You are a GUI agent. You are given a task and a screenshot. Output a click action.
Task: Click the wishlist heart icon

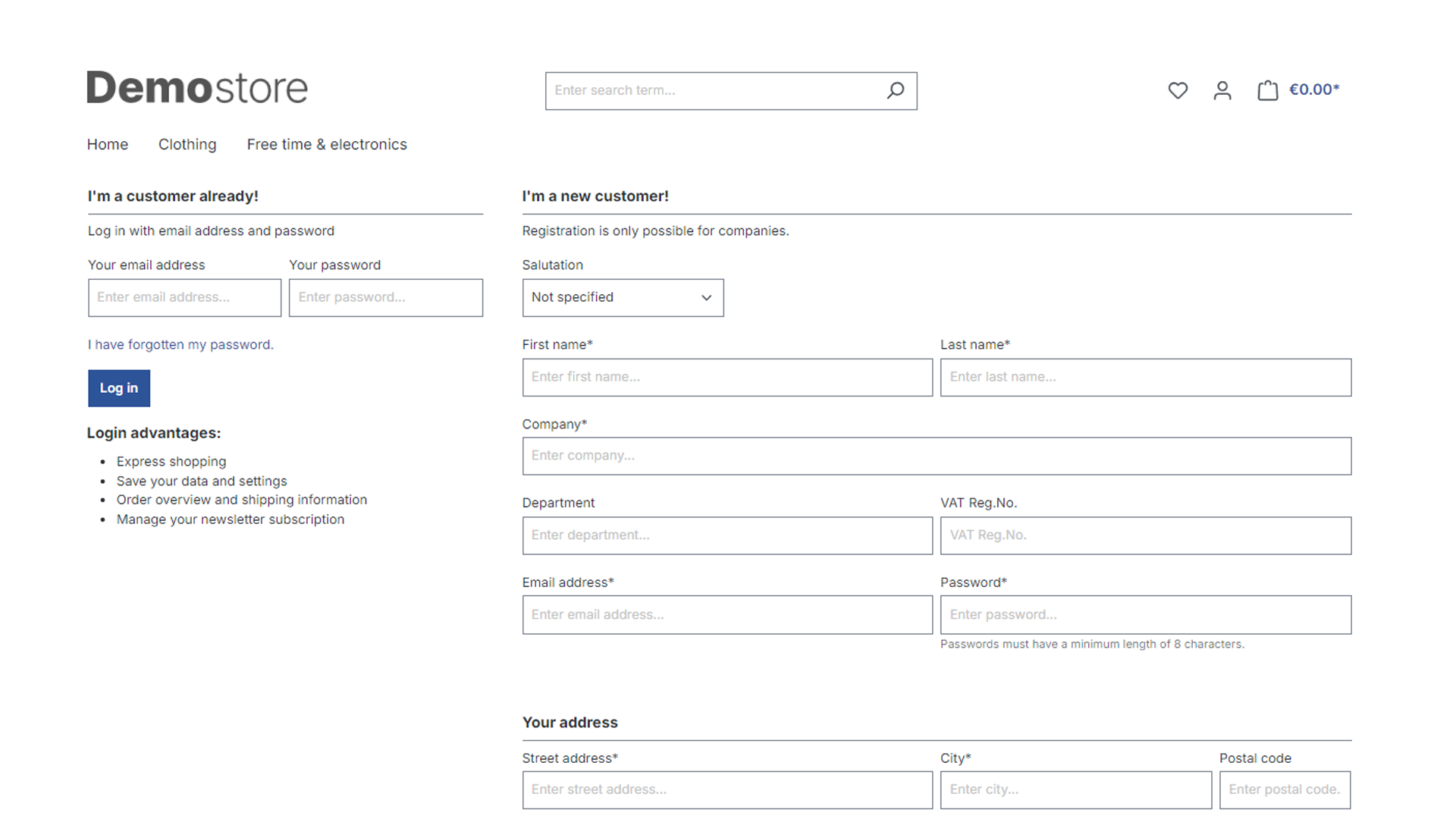tap(1178, 90)
